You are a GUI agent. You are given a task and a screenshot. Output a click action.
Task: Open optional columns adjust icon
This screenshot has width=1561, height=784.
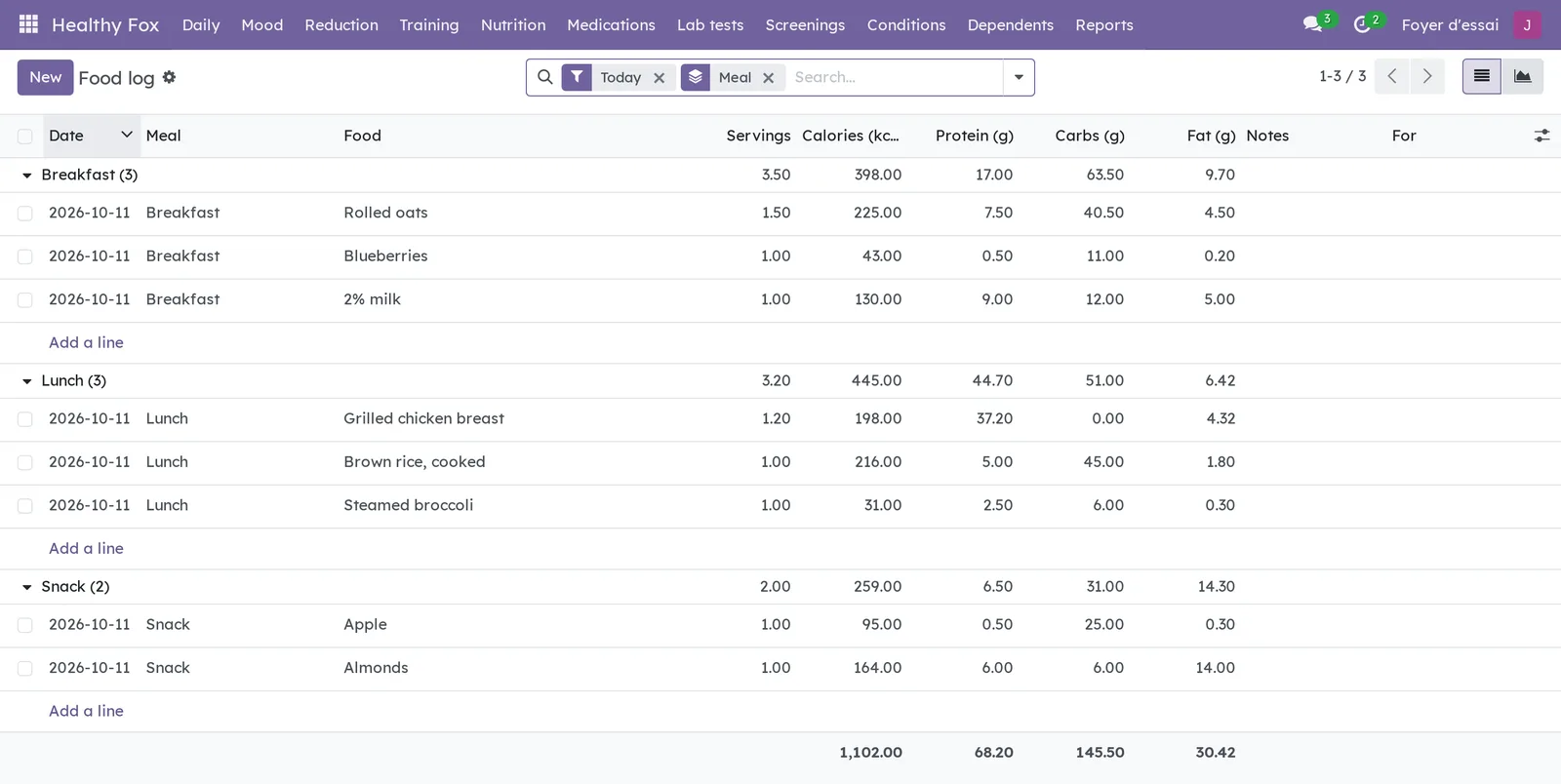[x=1541, y=137]
